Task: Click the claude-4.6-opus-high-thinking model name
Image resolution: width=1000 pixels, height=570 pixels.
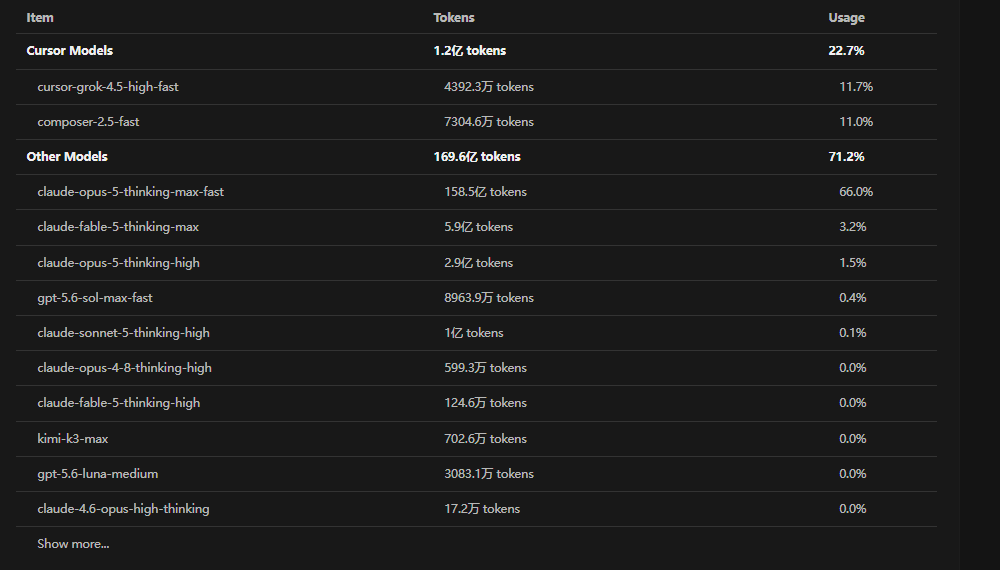Action: pyautogui.click(x=123, y=509)
